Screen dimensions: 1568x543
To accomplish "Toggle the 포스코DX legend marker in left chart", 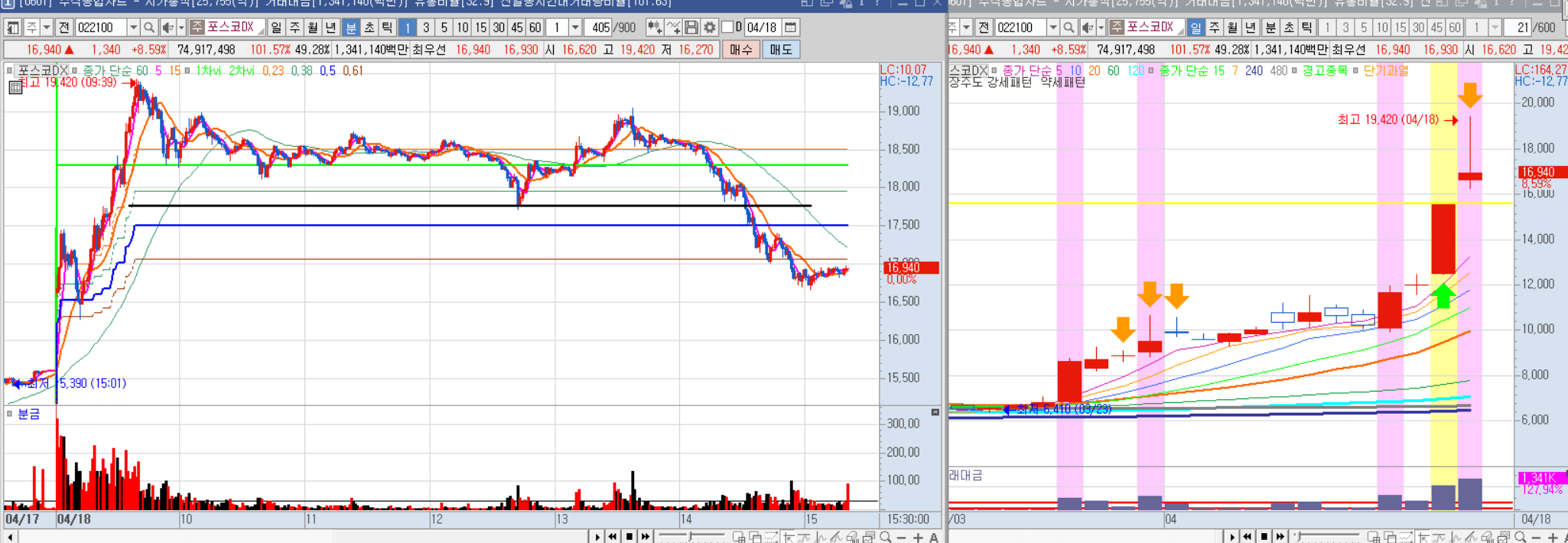I will tap(10, 70).
